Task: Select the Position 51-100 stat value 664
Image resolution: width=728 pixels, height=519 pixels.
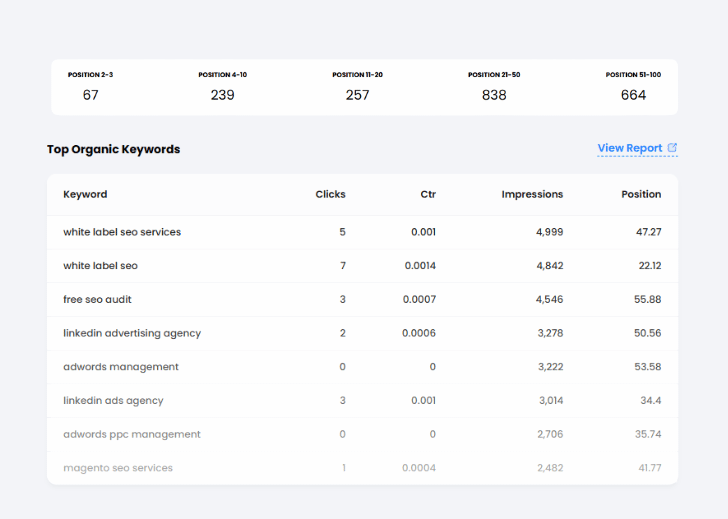Action: coord(633,95)
